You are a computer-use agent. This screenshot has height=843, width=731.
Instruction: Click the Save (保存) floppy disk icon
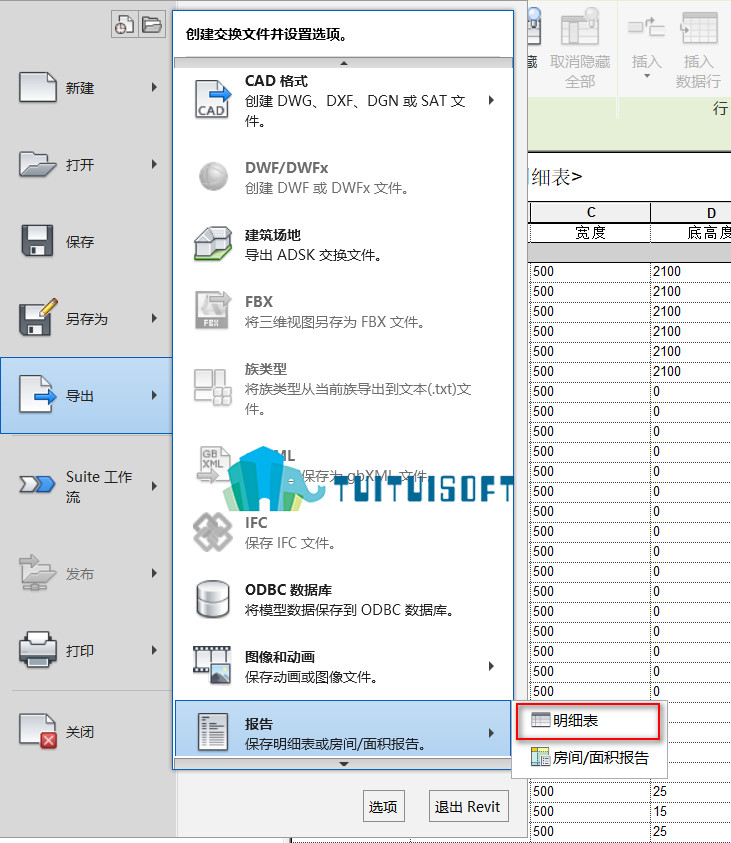click(37, 240)
